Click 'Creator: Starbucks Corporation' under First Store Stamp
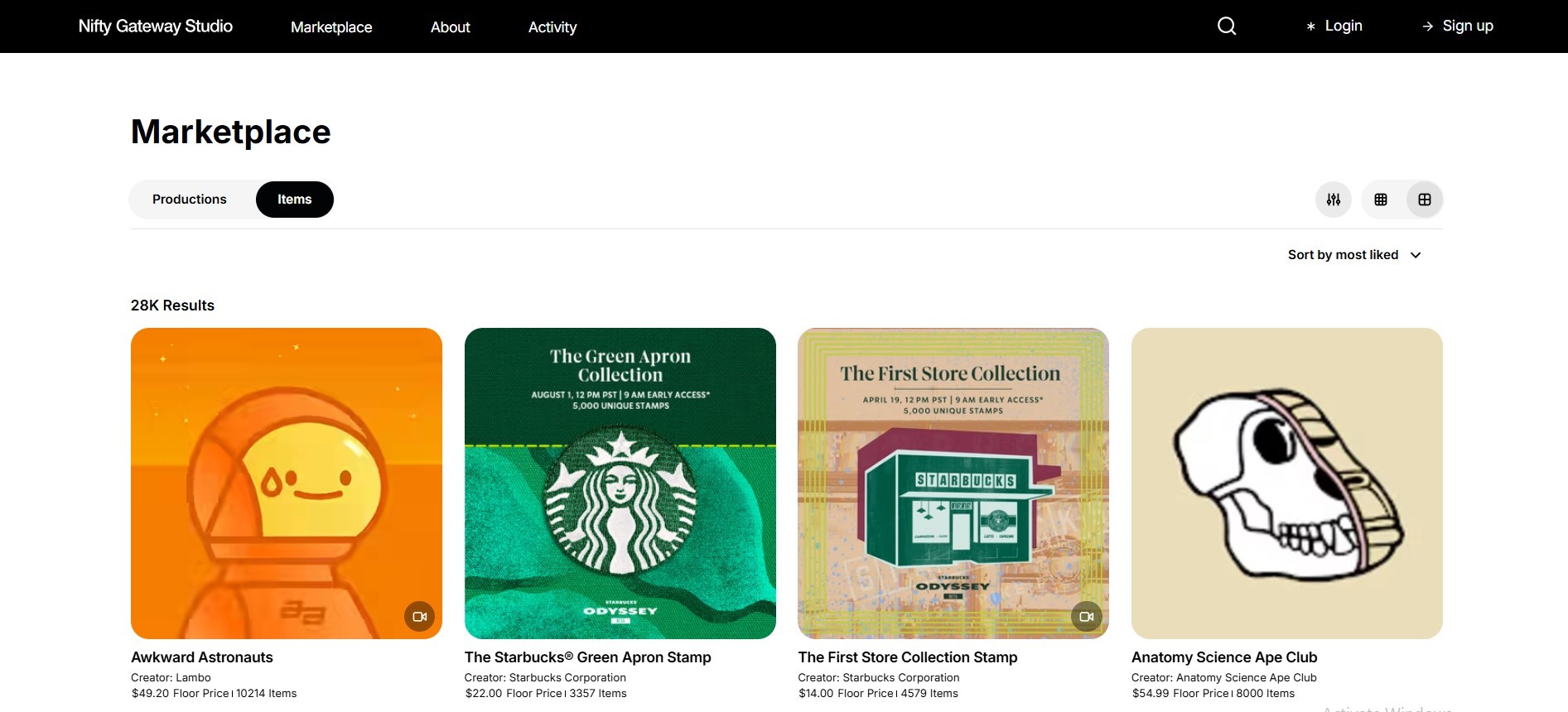The width and height of the screenshot is (1568, 712). (x=879, y=678)
